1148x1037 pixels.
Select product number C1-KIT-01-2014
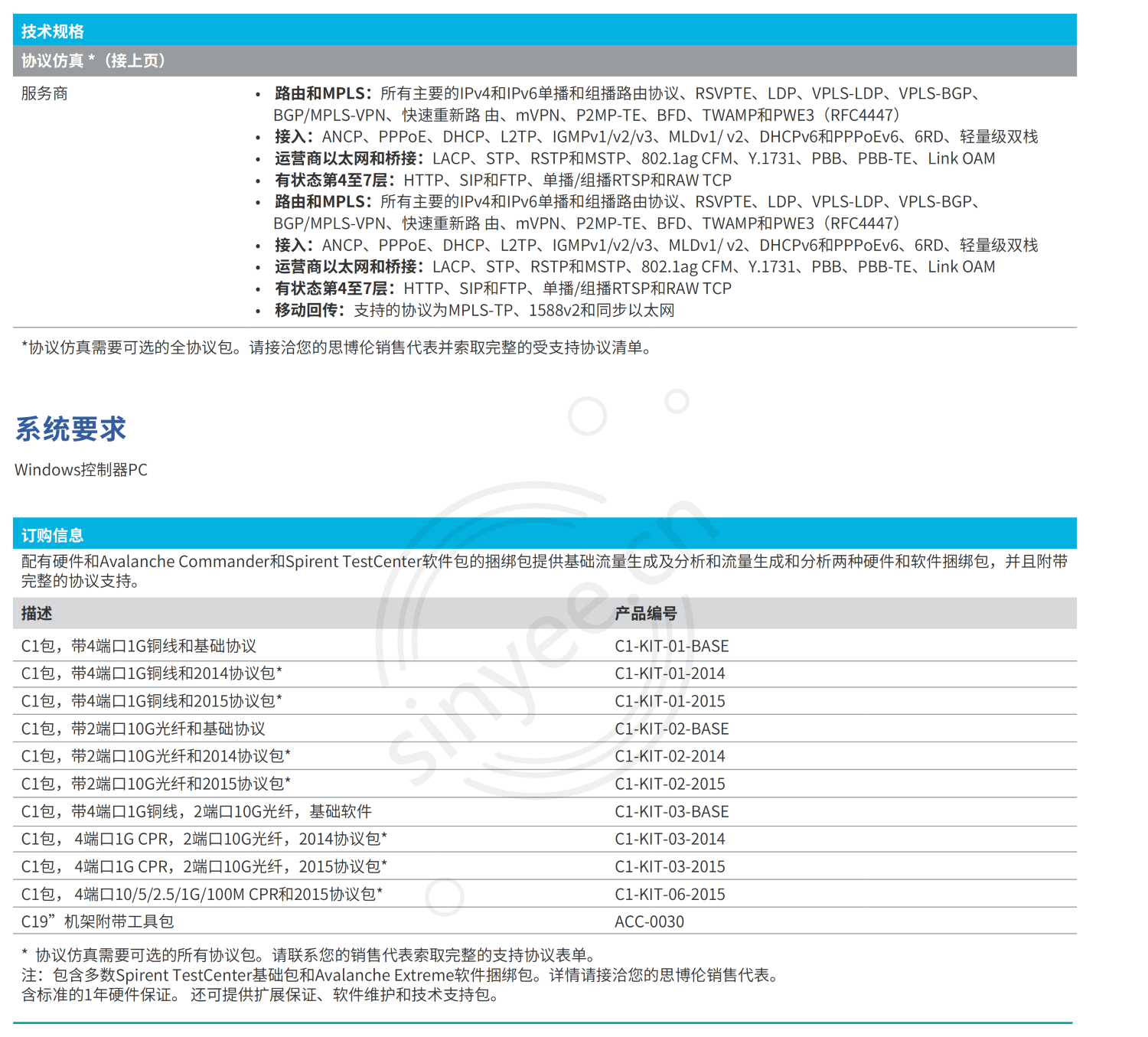tap(670, 674)
